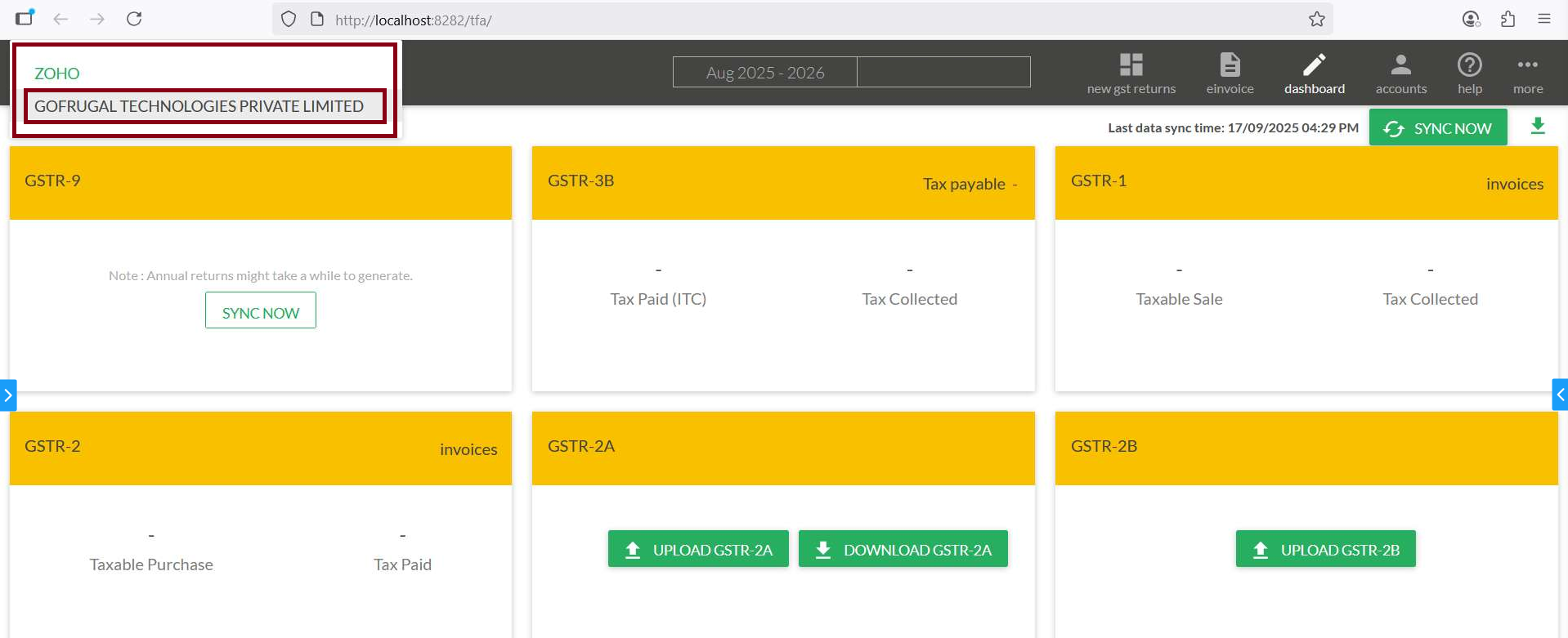Click the browser address bar URL
Viewport: 1568px width, 638px height.
pos(413,20)
